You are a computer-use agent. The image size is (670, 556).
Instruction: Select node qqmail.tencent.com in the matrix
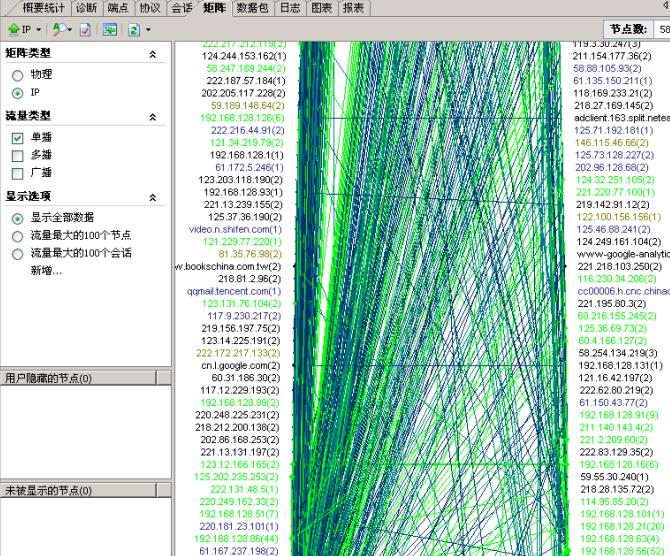pos(234,291)
